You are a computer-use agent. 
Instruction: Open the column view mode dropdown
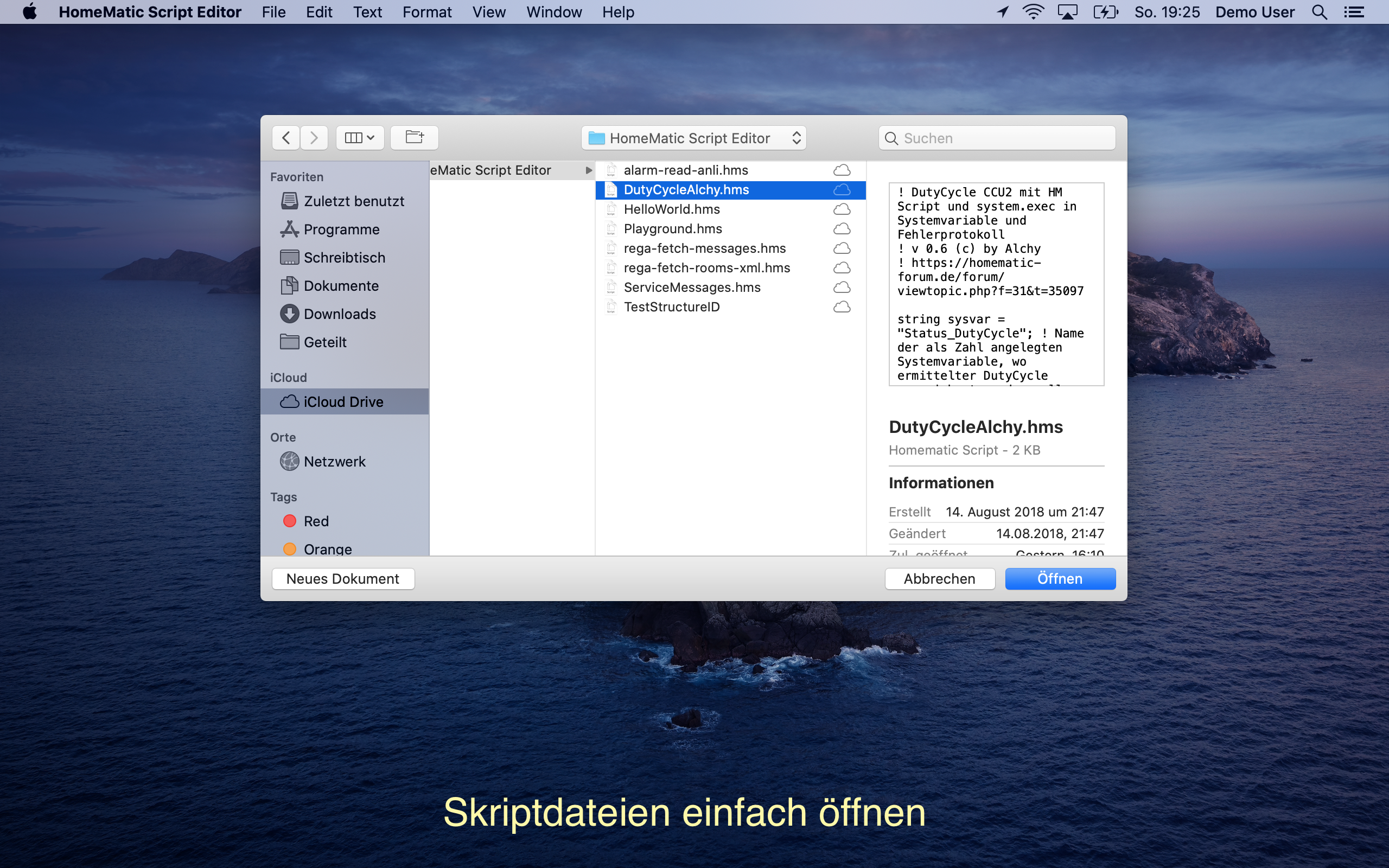tap(360, 138)
